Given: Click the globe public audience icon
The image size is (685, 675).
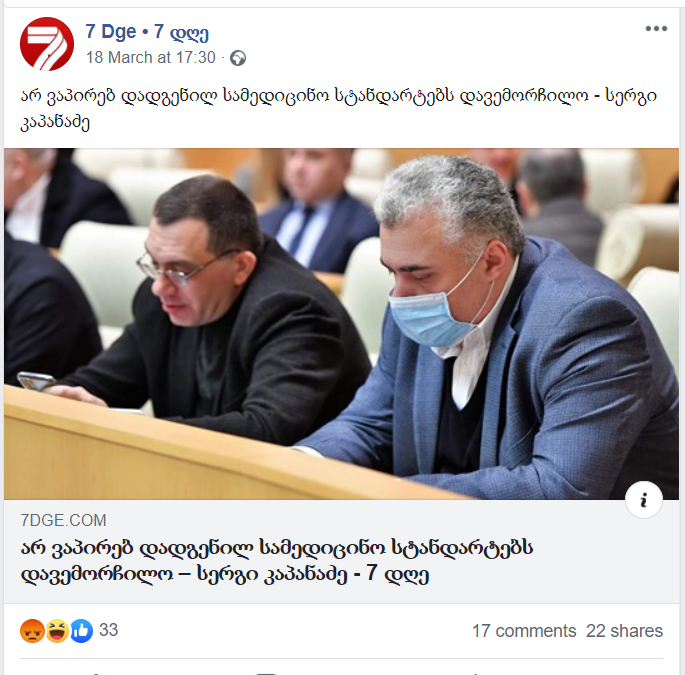Looking at the screenshot, I should point(238,58).
